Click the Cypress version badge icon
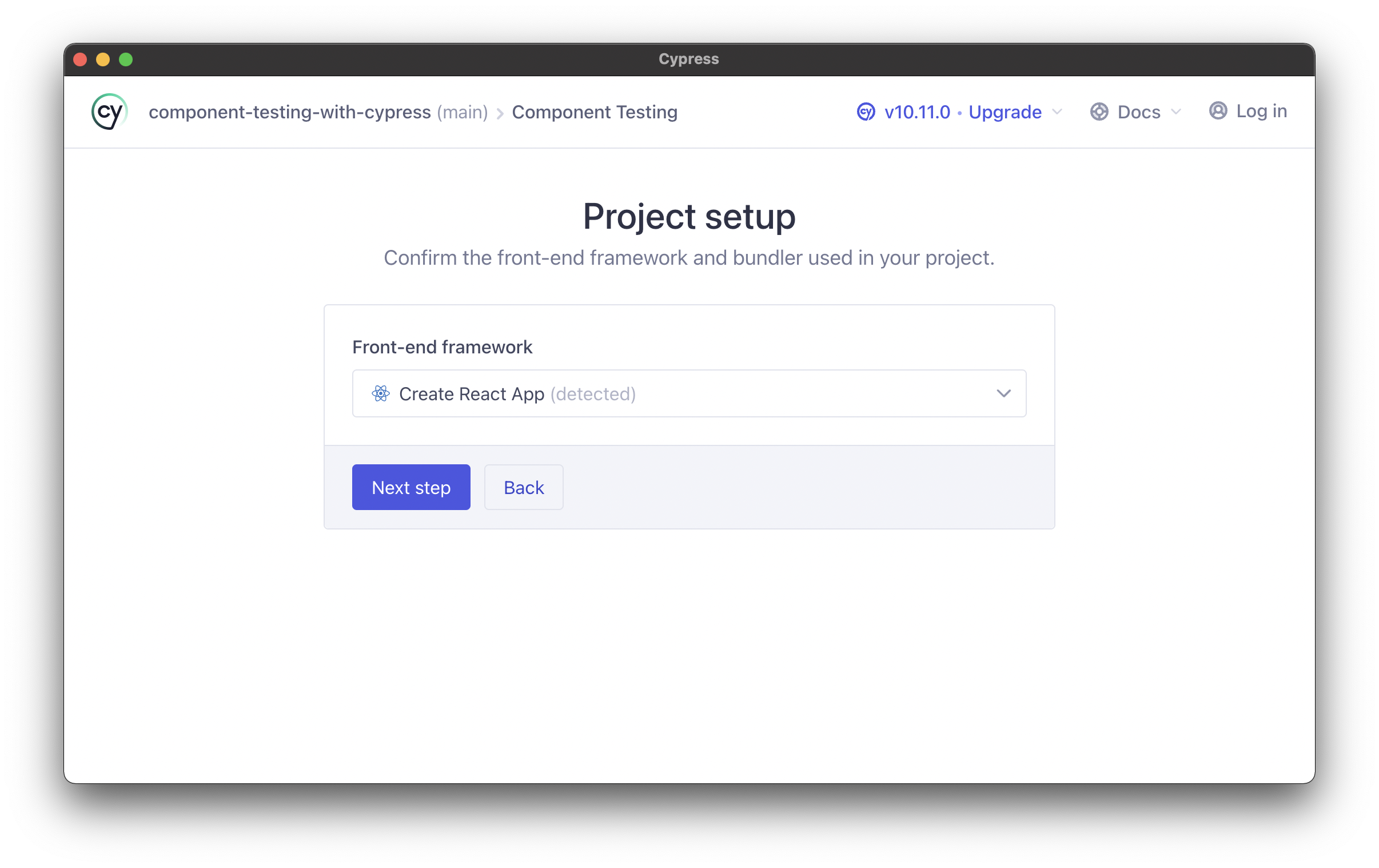This screenshot has width=1379, height=868. pos(866,112)
